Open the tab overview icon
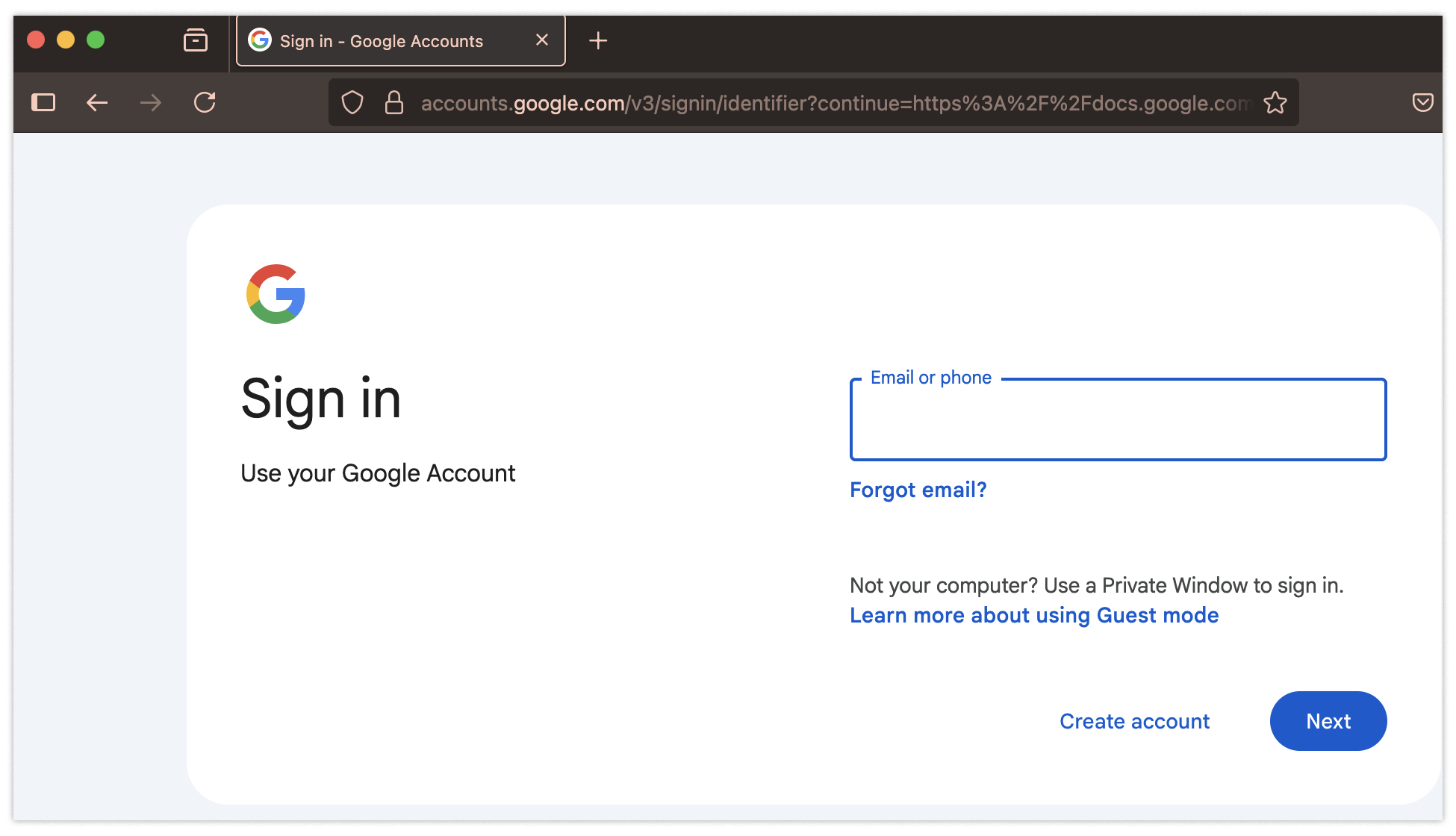This screenshot has height=836, width=1456. [x=196, y=40]
